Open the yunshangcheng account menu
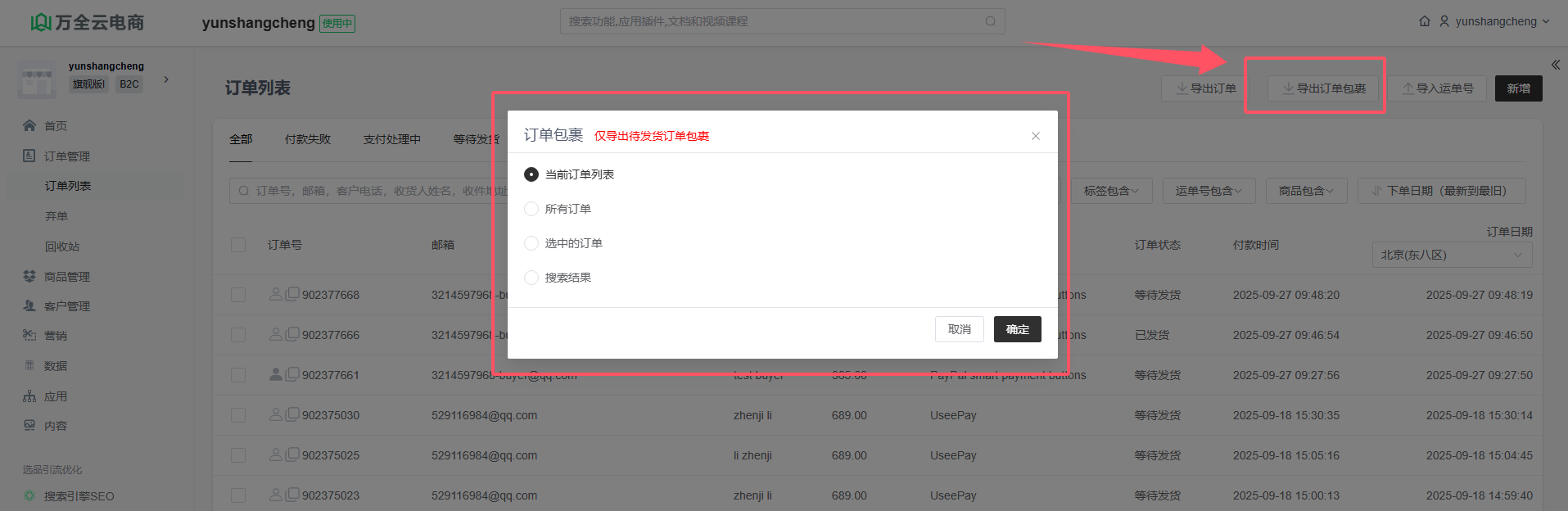1568x511 pixels. pyautogui.click(x=1495, y=21)
